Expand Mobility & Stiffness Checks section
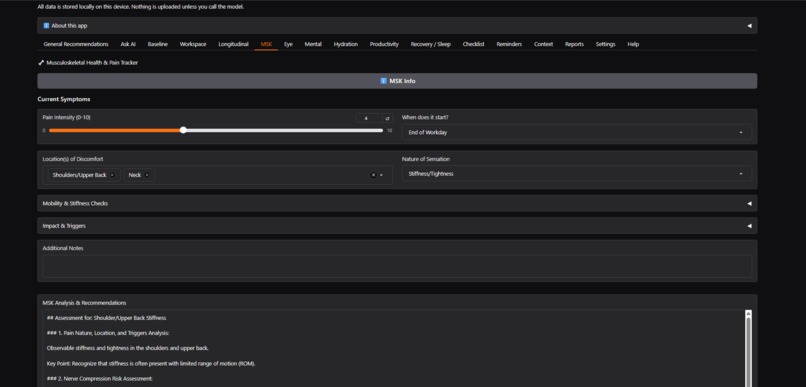 point(397,204)
